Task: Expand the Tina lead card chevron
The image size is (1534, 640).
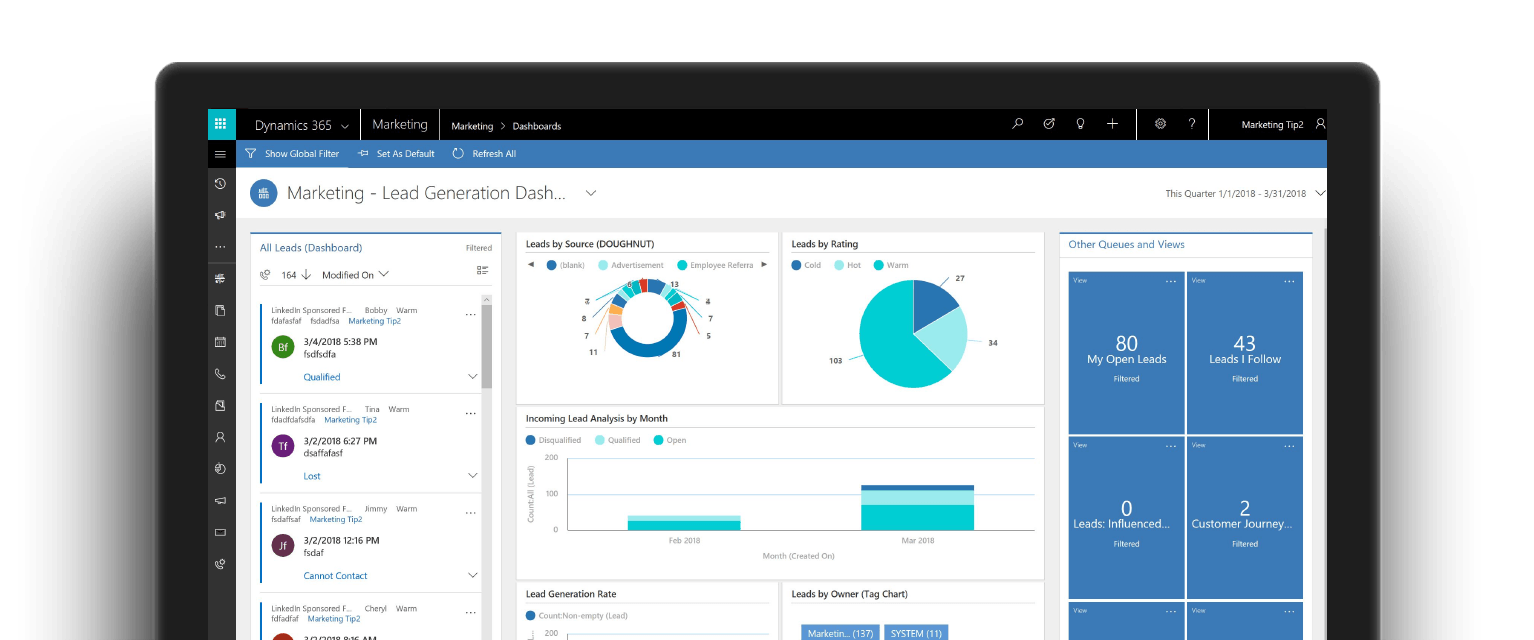Action: [x=473, y=476]
